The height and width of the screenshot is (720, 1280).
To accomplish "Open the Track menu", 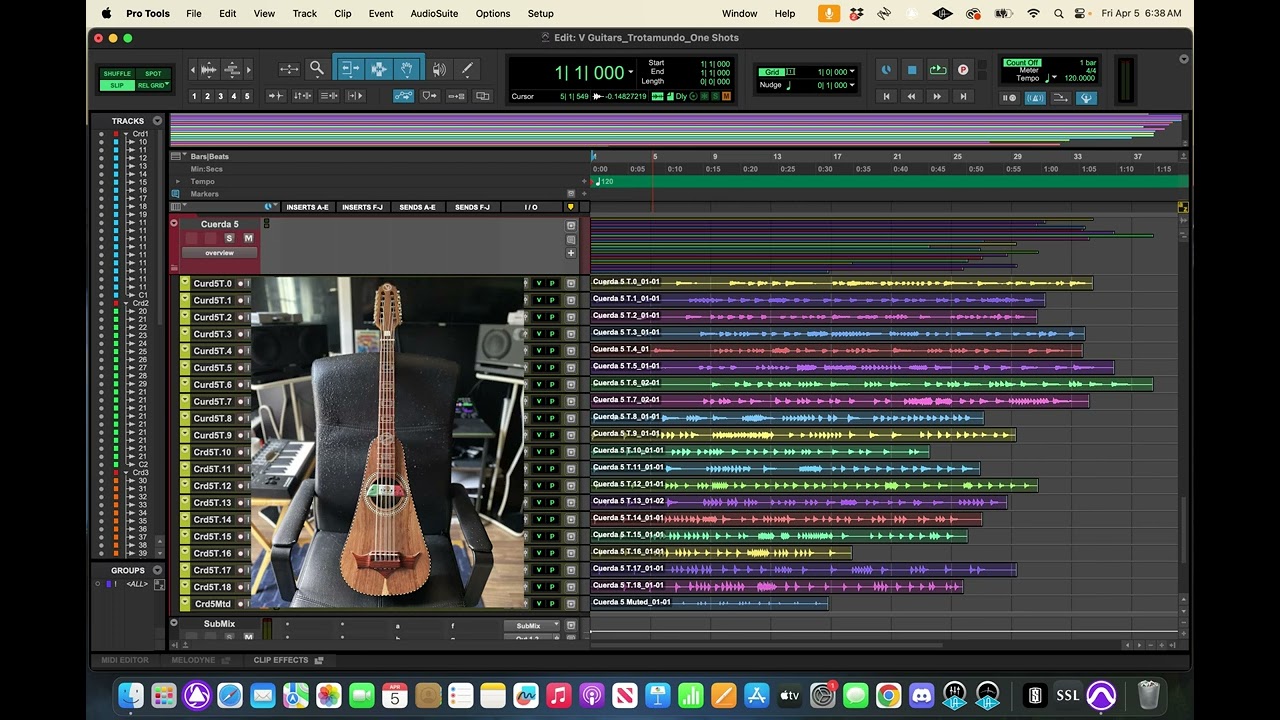I will coord(305,13).
